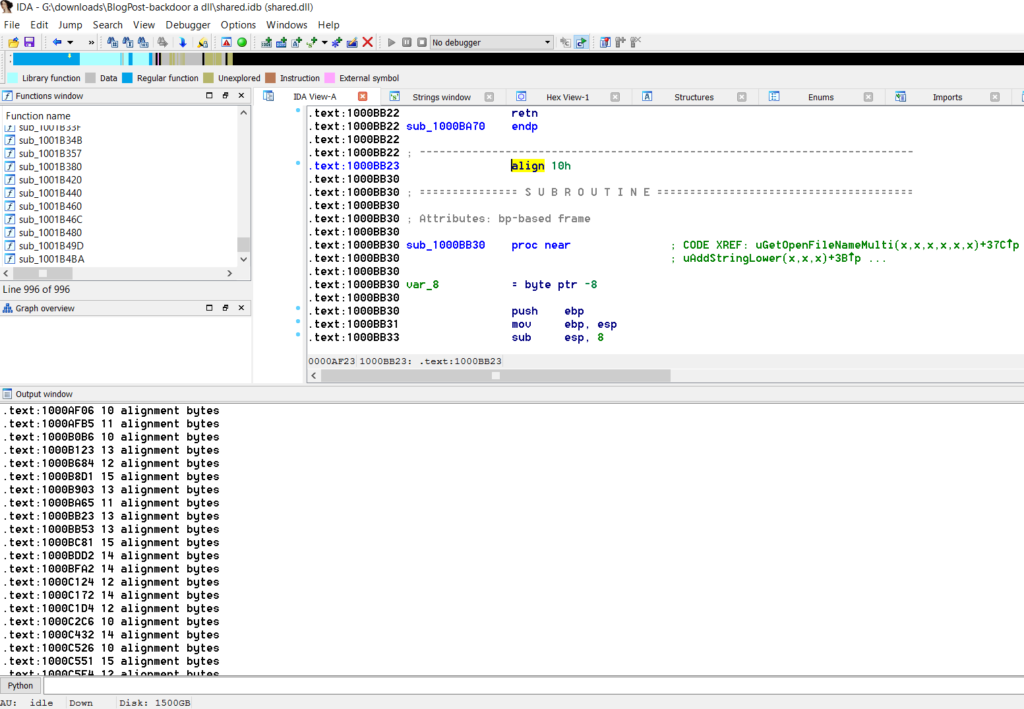Save the IDA database
1024x709 pixels.
tap(29, 42)
